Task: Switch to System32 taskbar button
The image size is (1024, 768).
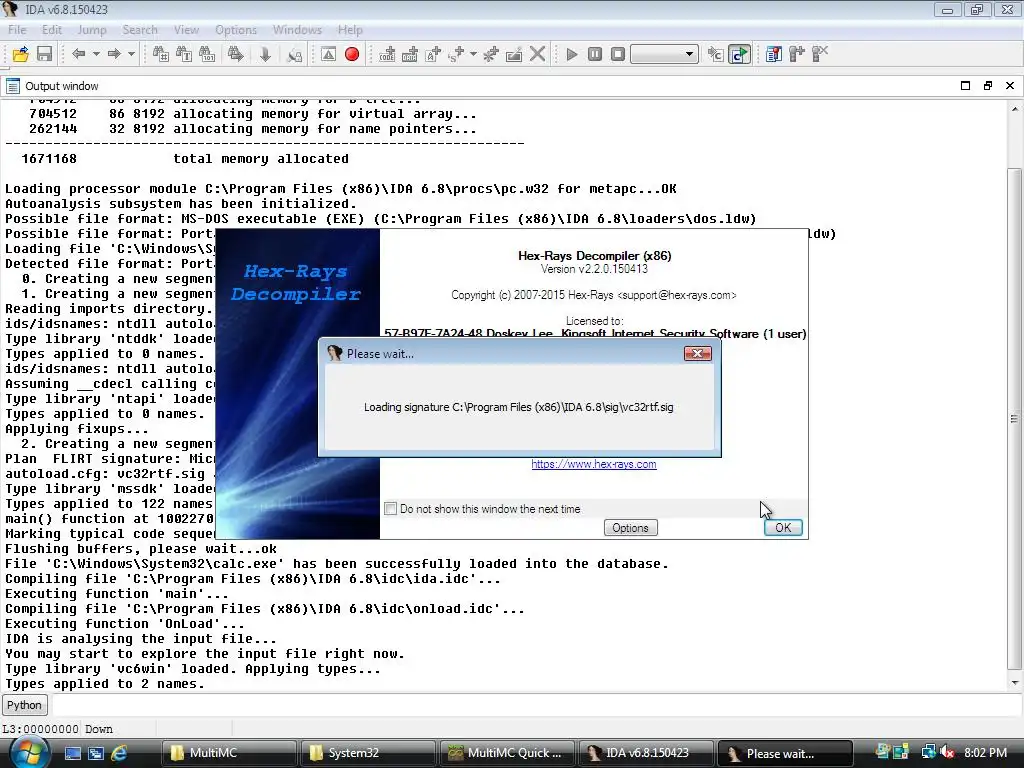Action: [x=368, y=753]
